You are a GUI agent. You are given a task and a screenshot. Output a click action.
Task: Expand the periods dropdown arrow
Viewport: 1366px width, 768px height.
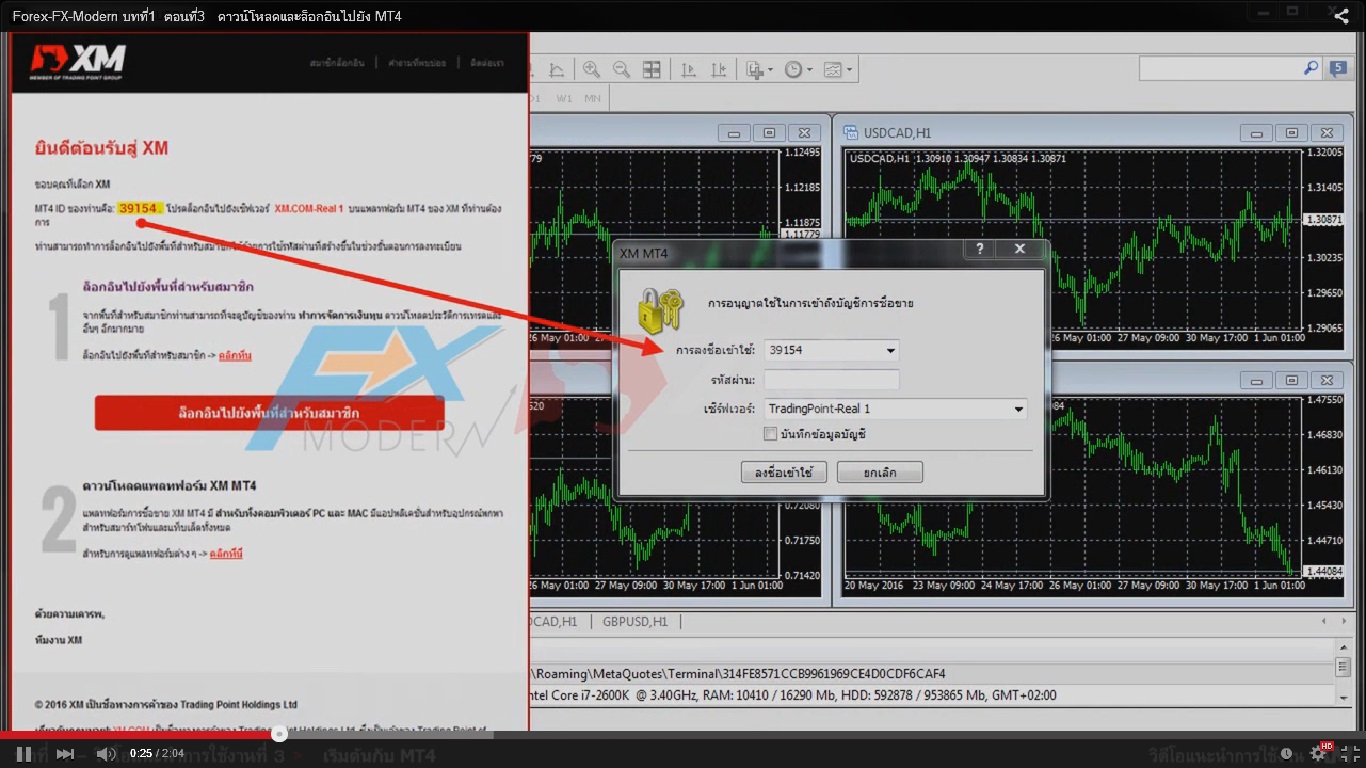click(810, 70)
